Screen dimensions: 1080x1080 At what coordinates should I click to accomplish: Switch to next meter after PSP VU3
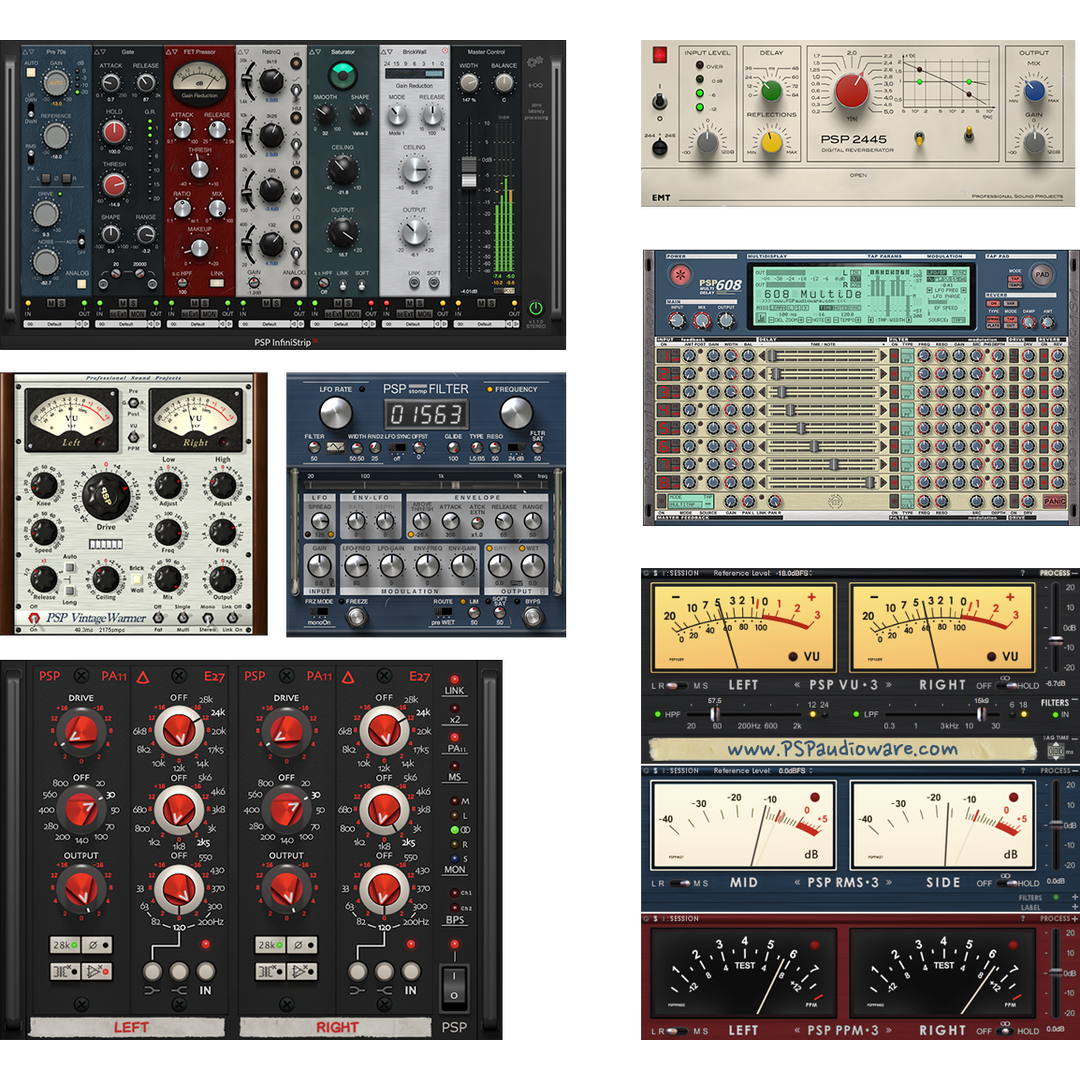pos(889,685)
